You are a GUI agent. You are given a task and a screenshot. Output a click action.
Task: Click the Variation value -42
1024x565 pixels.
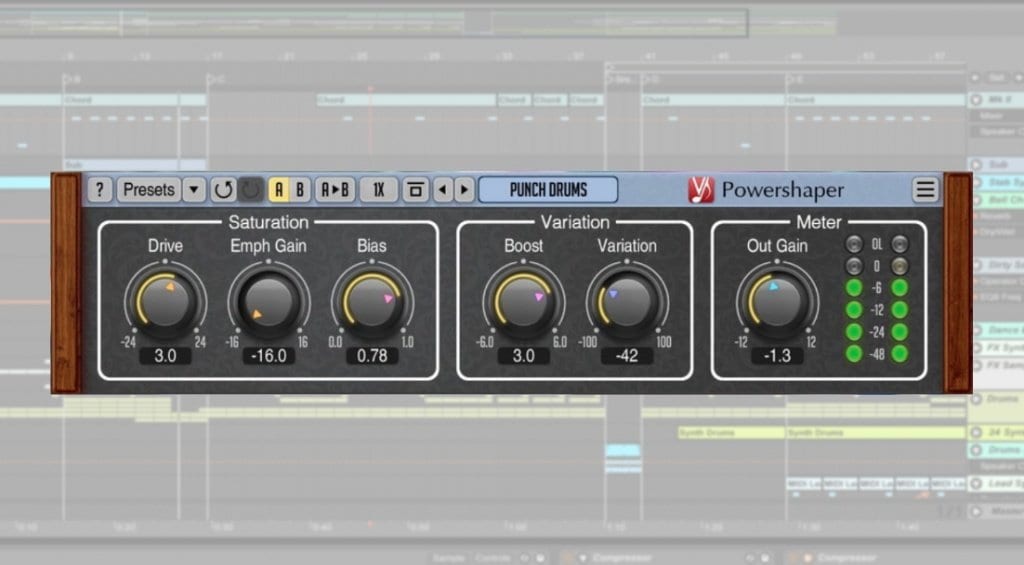click(626, 356)
